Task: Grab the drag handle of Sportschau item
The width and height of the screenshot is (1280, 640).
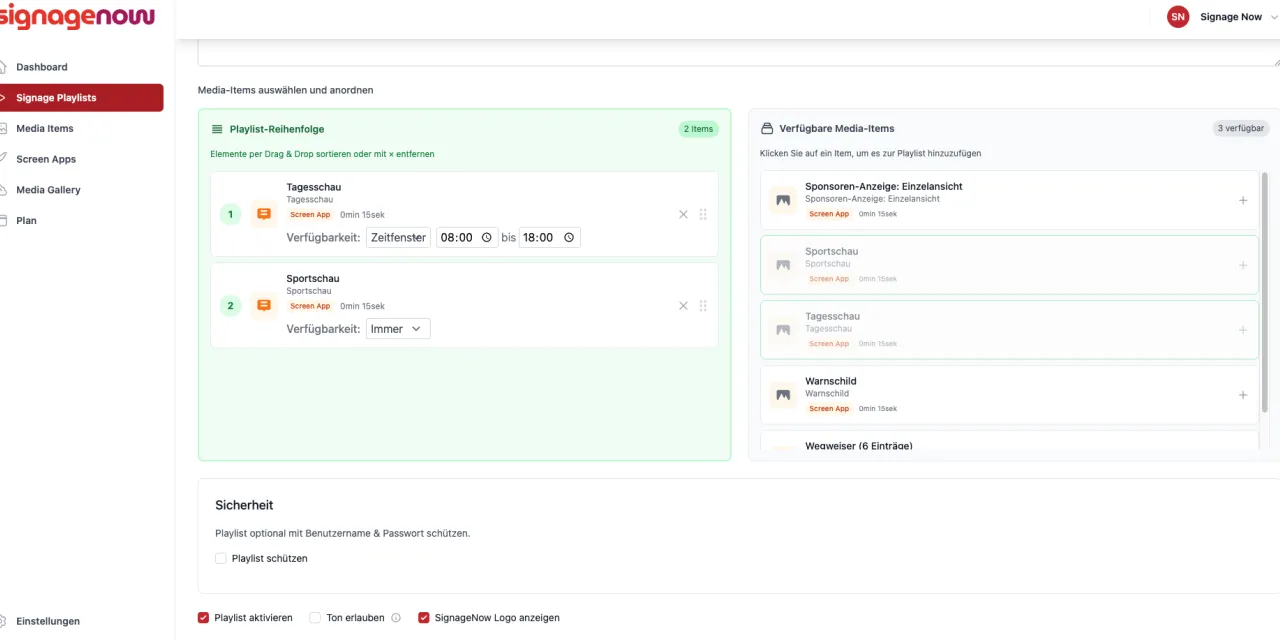Action: pyautogui.click(x=703, y=306)
